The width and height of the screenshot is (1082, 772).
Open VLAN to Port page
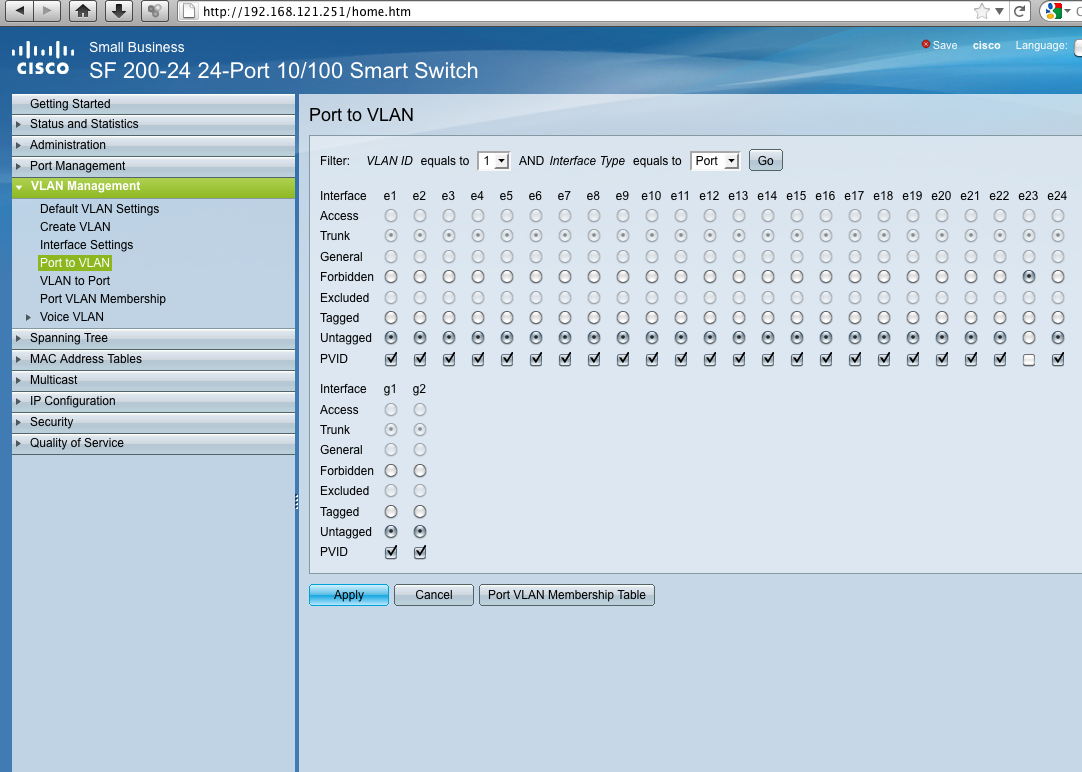click(75, 281)
